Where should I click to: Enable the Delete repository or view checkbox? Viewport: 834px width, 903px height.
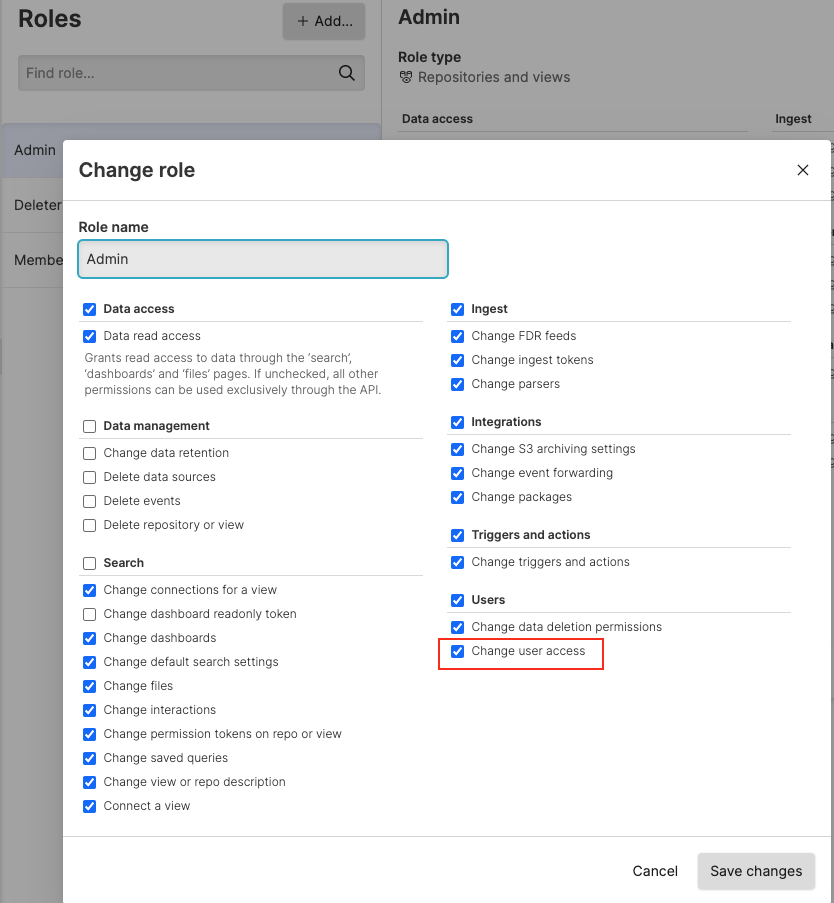[x=89, y=524]
